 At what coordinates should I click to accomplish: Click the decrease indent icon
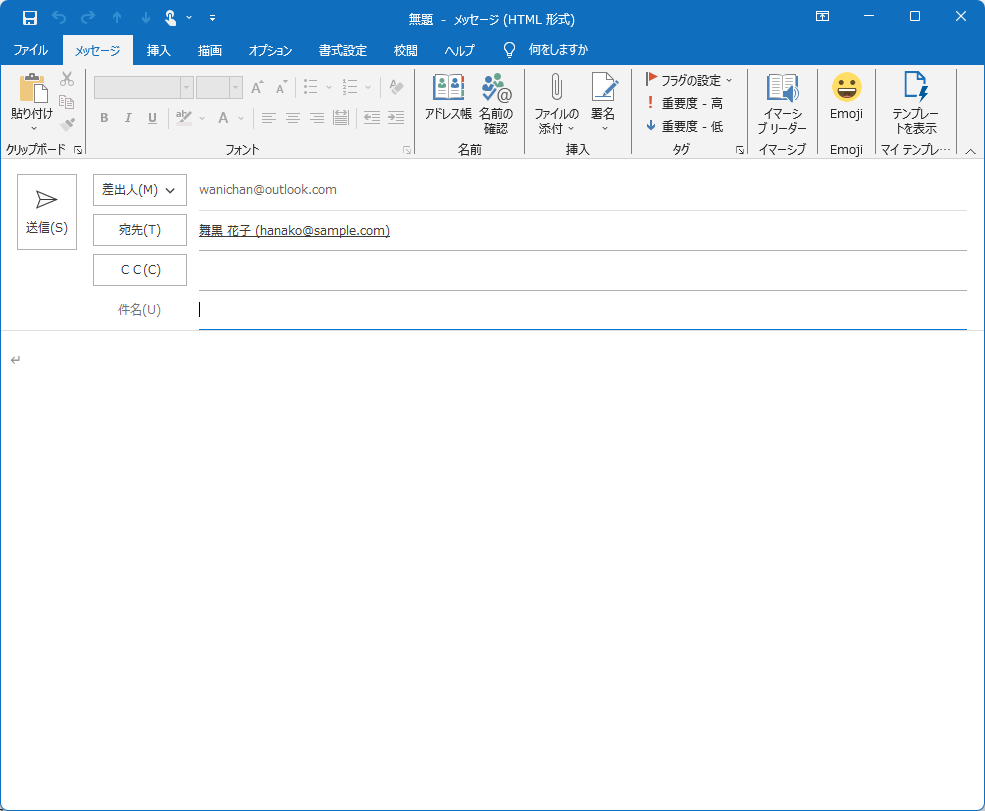click(372, 117)
